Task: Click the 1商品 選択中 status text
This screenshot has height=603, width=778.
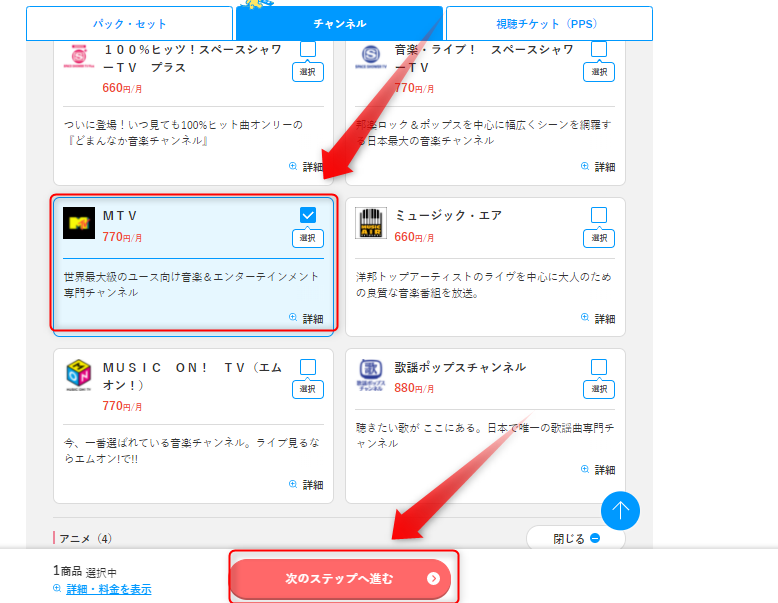Action: [x=85, y=572]
